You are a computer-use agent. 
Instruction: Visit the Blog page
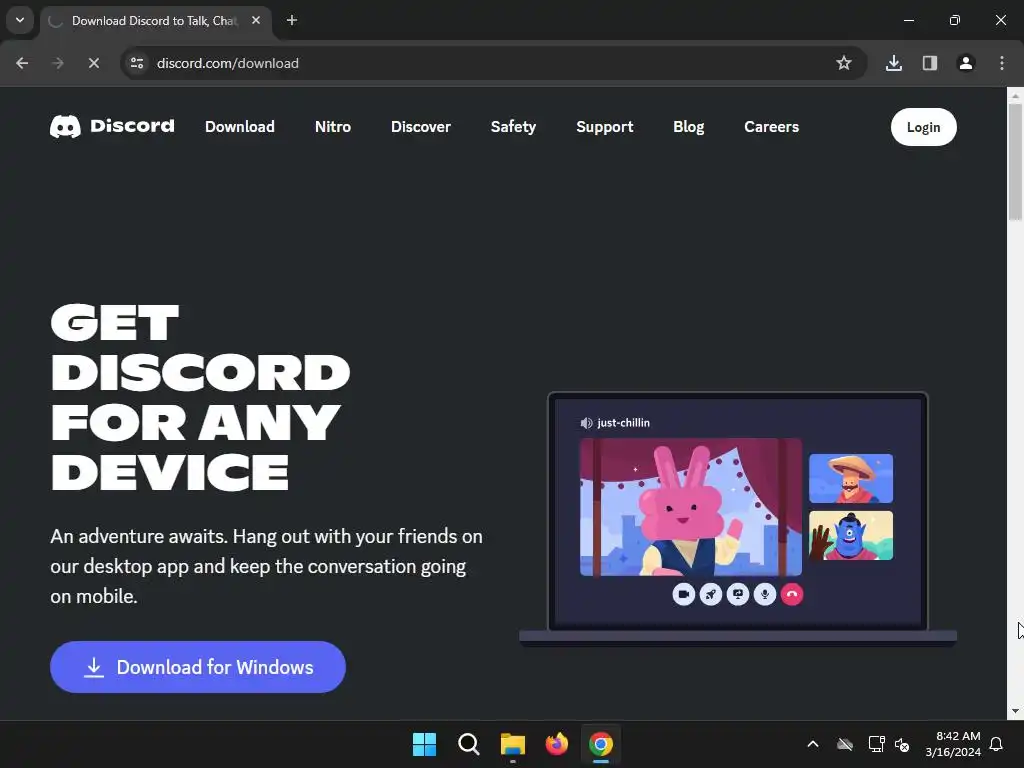(x=688, y=127)
